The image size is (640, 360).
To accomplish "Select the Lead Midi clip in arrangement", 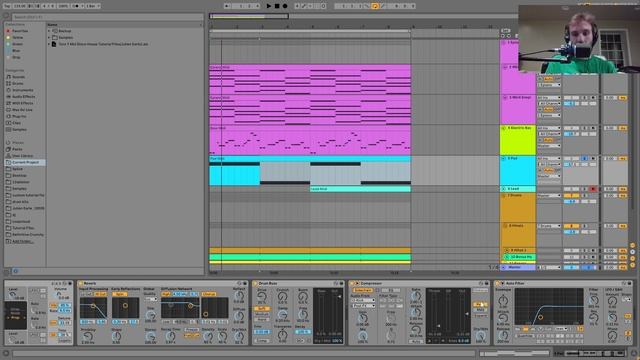I will (x=360, y=189).
